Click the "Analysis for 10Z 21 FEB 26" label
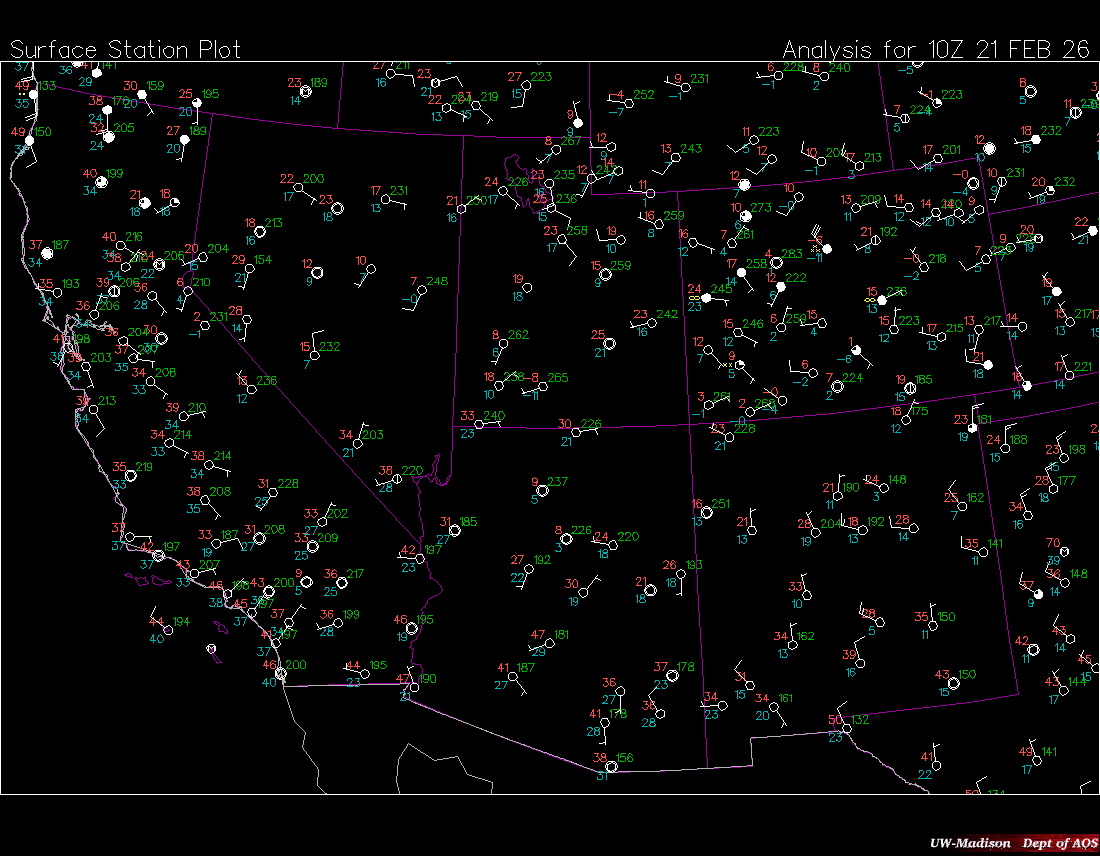1100x856 pixels. point(935,49)
